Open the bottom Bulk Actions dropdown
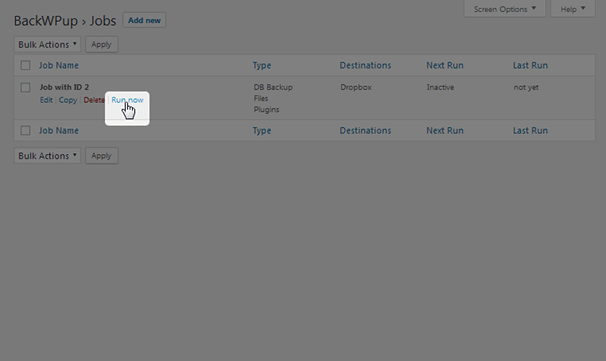Image resolution: width=606 pixels, height=361 pixels. pos(47,156)
